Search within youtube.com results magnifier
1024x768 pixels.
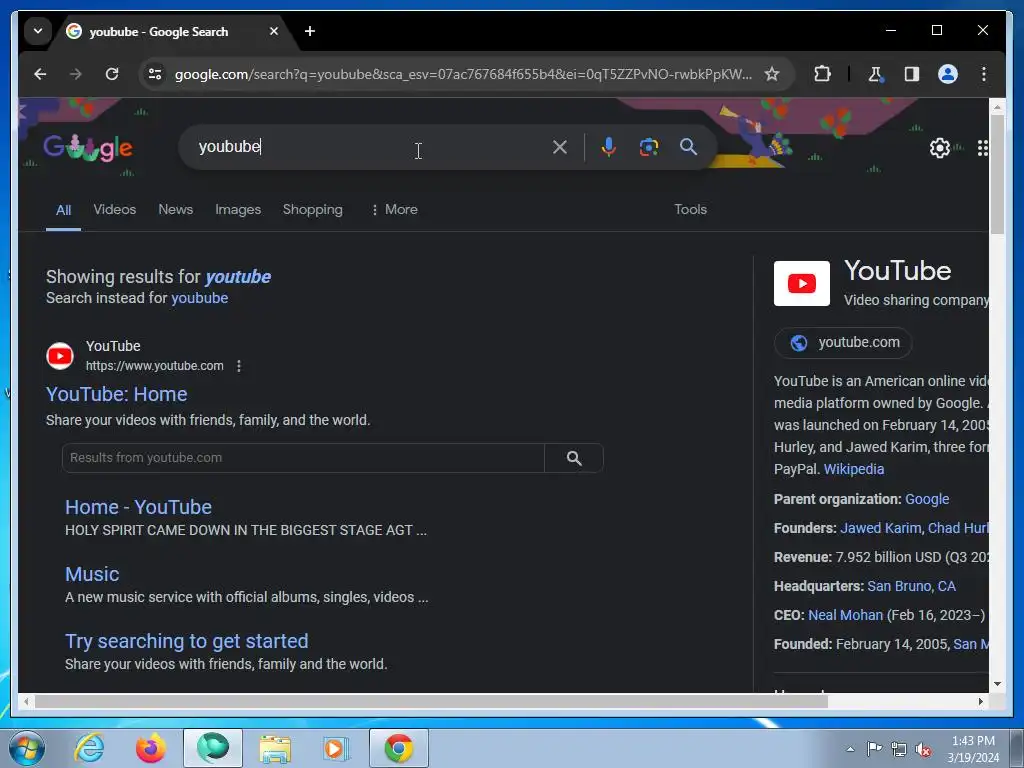[574, 458]
